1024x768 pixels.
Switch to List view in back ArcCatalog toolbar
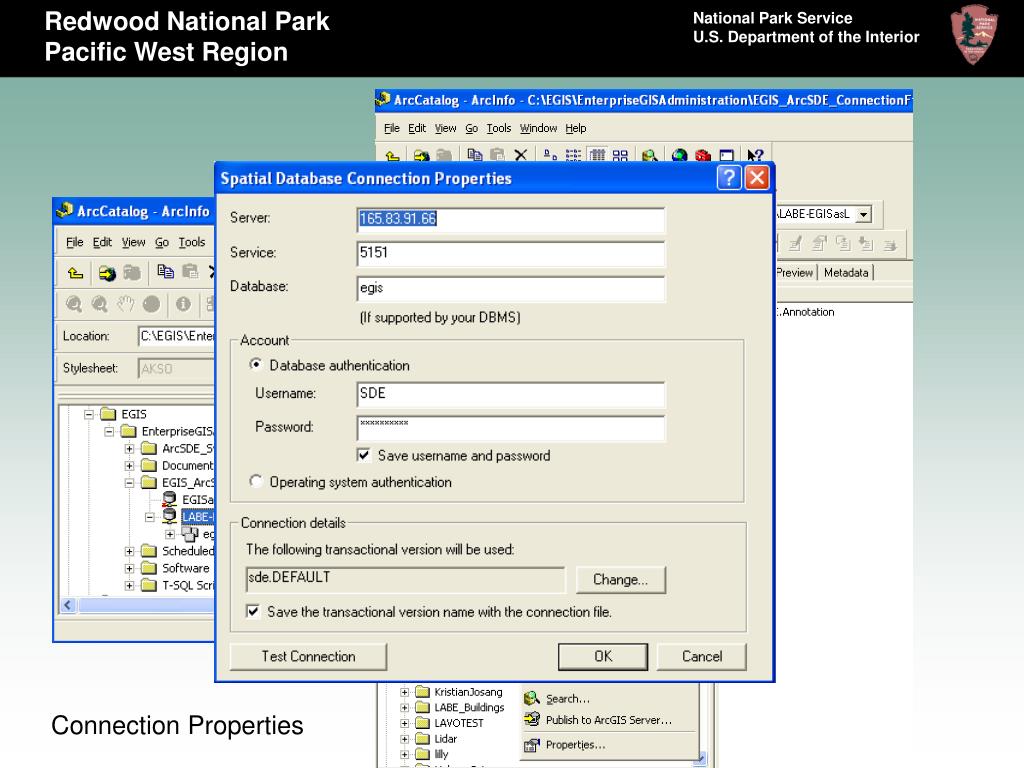573,155
